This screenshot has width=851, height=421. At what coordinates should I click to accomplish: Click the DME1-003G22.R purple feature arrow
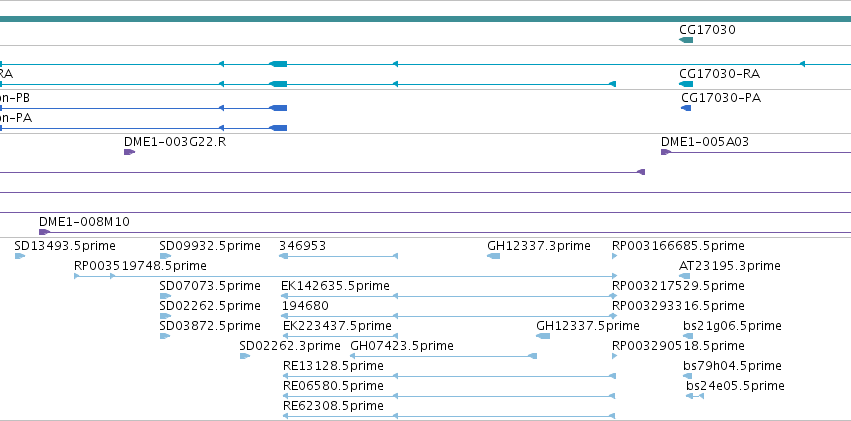tap(129, 152)
